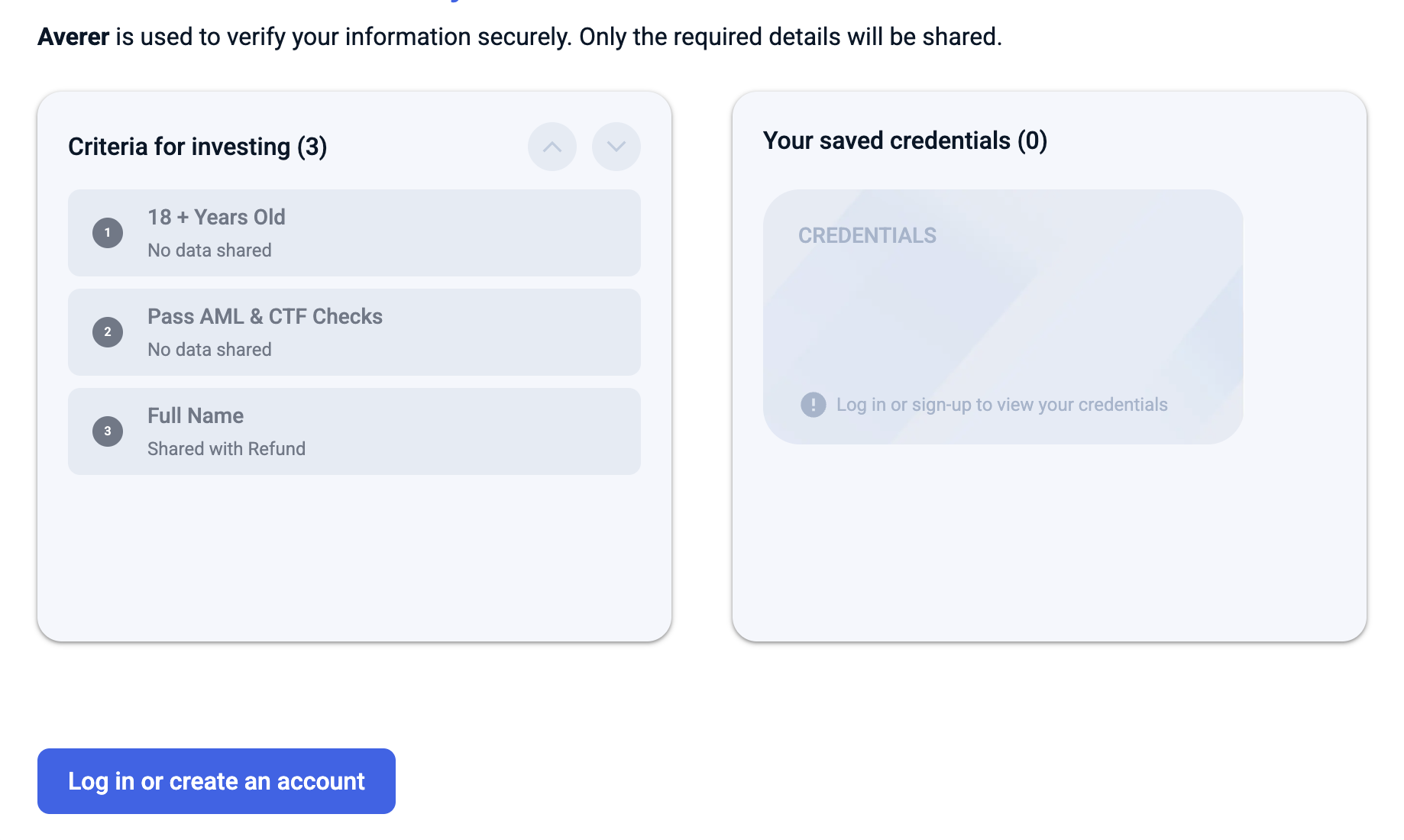Select the 18 + Years Old criterion title
The width and height of the screenshot is (1404, 840).
pos(216,217)
